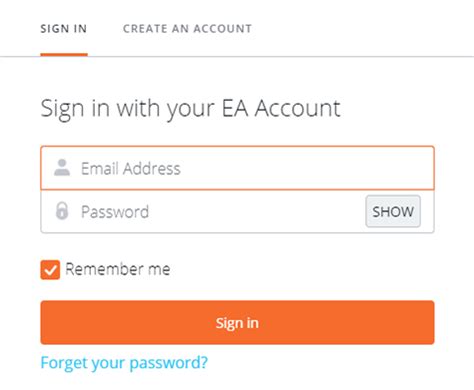Open the Forget your password link
The height and width of the screenshot is (390, 474).
(124, 363)
